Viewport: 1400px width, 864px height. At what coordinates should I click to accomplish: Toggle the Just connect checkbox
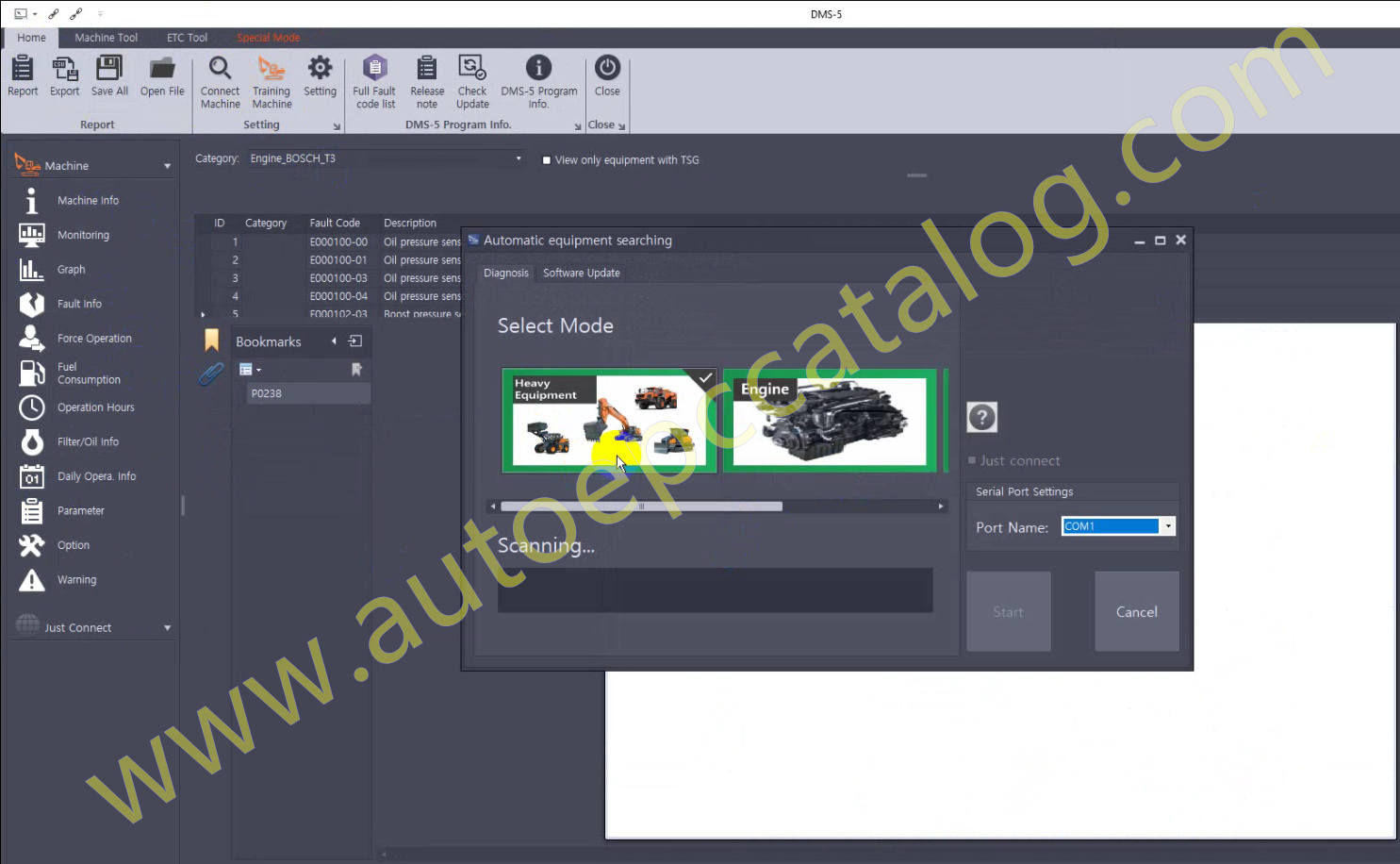[972, 460]
